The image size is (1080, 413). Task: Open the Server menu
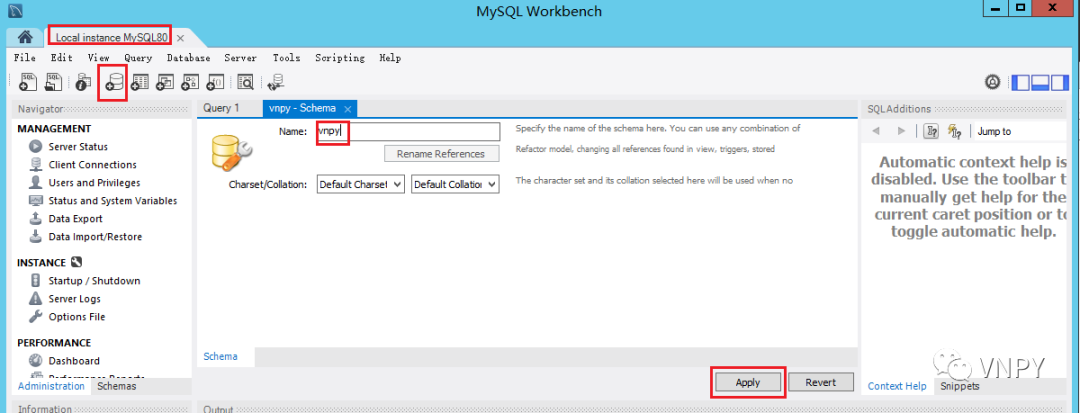coord(240,58)
